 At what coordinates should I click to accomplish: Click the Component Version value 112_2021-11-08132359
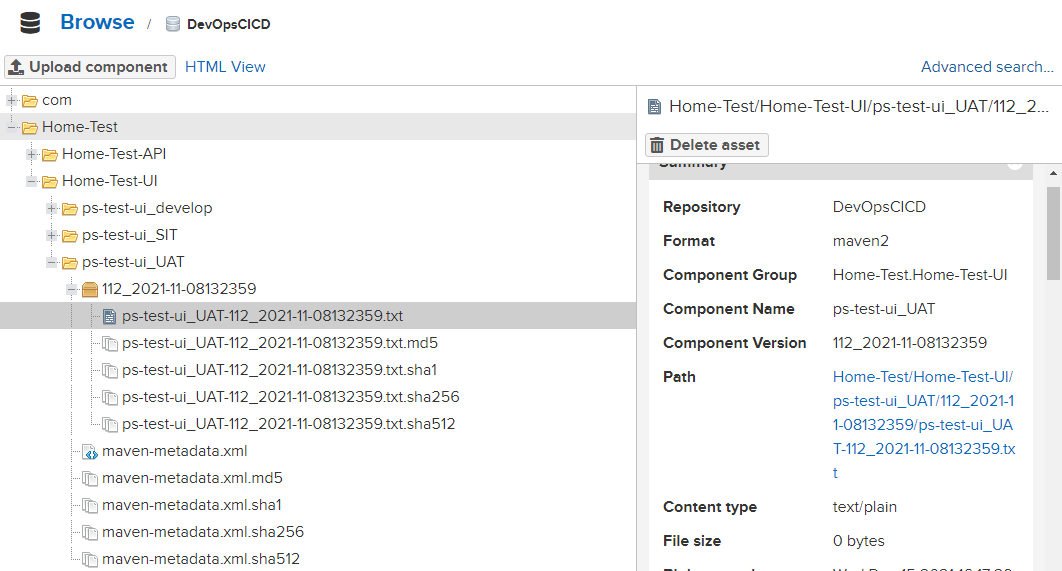click(910, 343)
